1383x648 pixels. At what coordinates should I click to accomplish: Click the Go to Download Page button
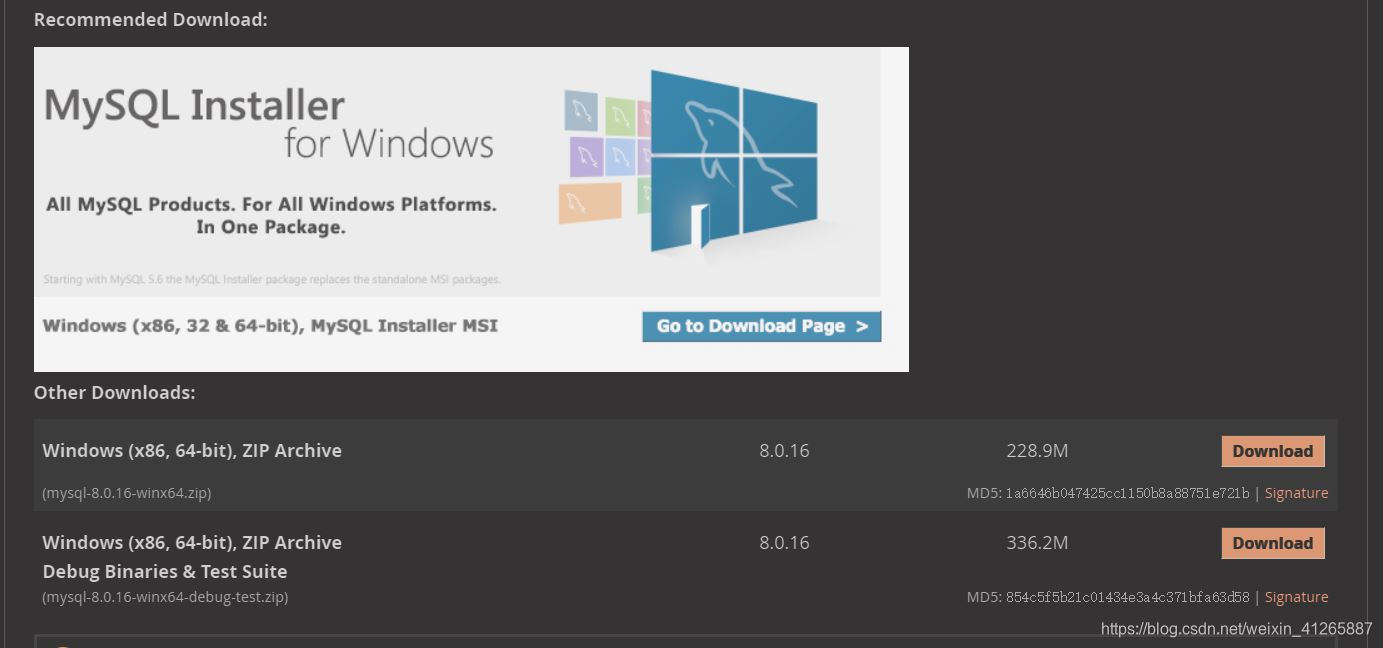tap(761, 326)
